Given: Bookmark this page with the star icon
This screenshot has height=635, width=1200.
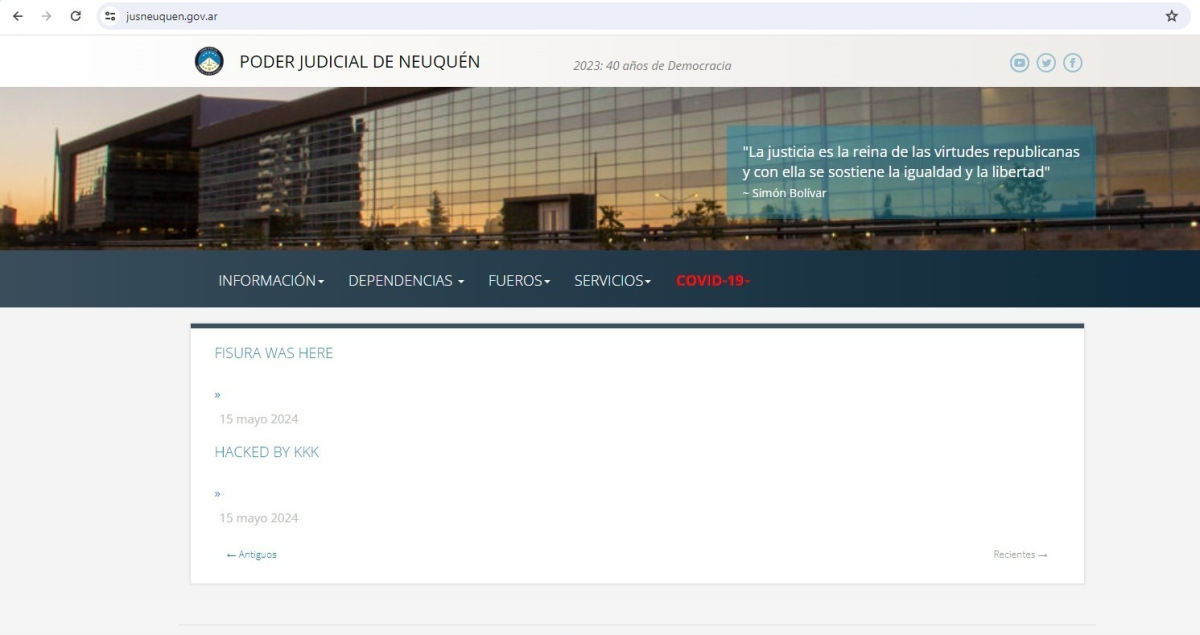Looking at the screenshot, I should pos(1171,16).
